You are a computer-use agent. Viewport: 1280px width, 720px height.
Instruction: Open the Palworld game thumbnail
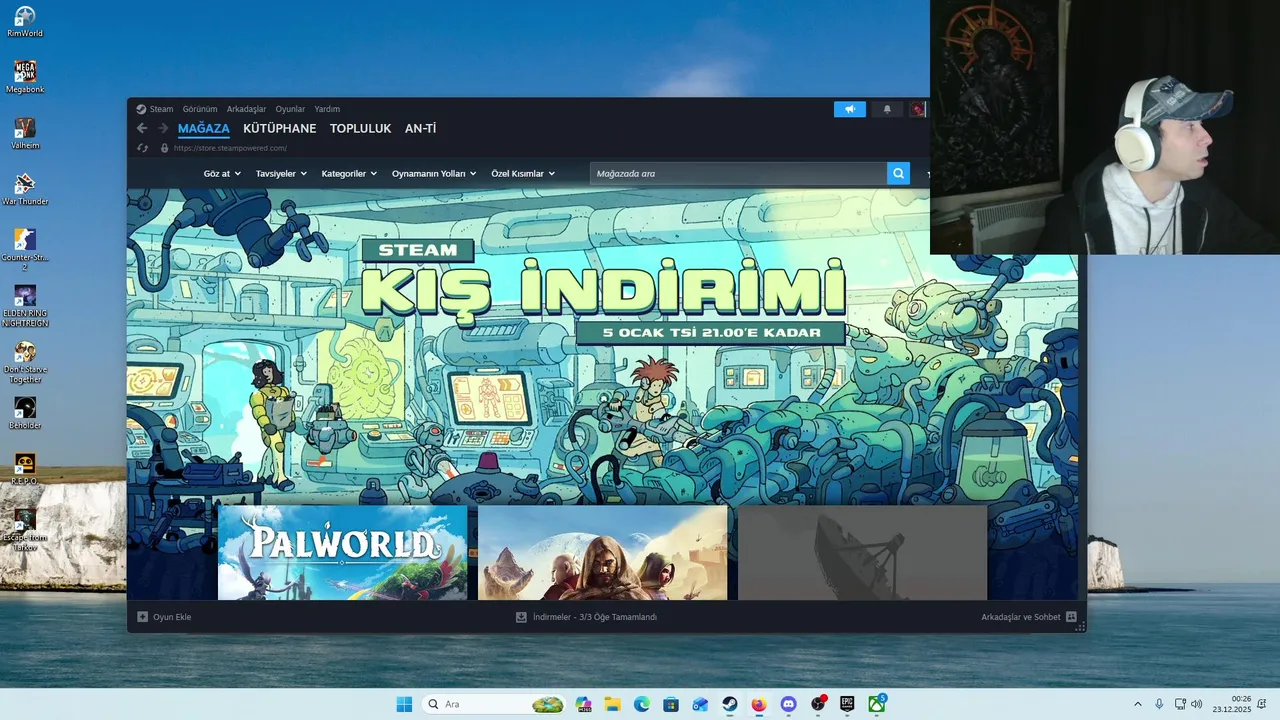[342, 552]
